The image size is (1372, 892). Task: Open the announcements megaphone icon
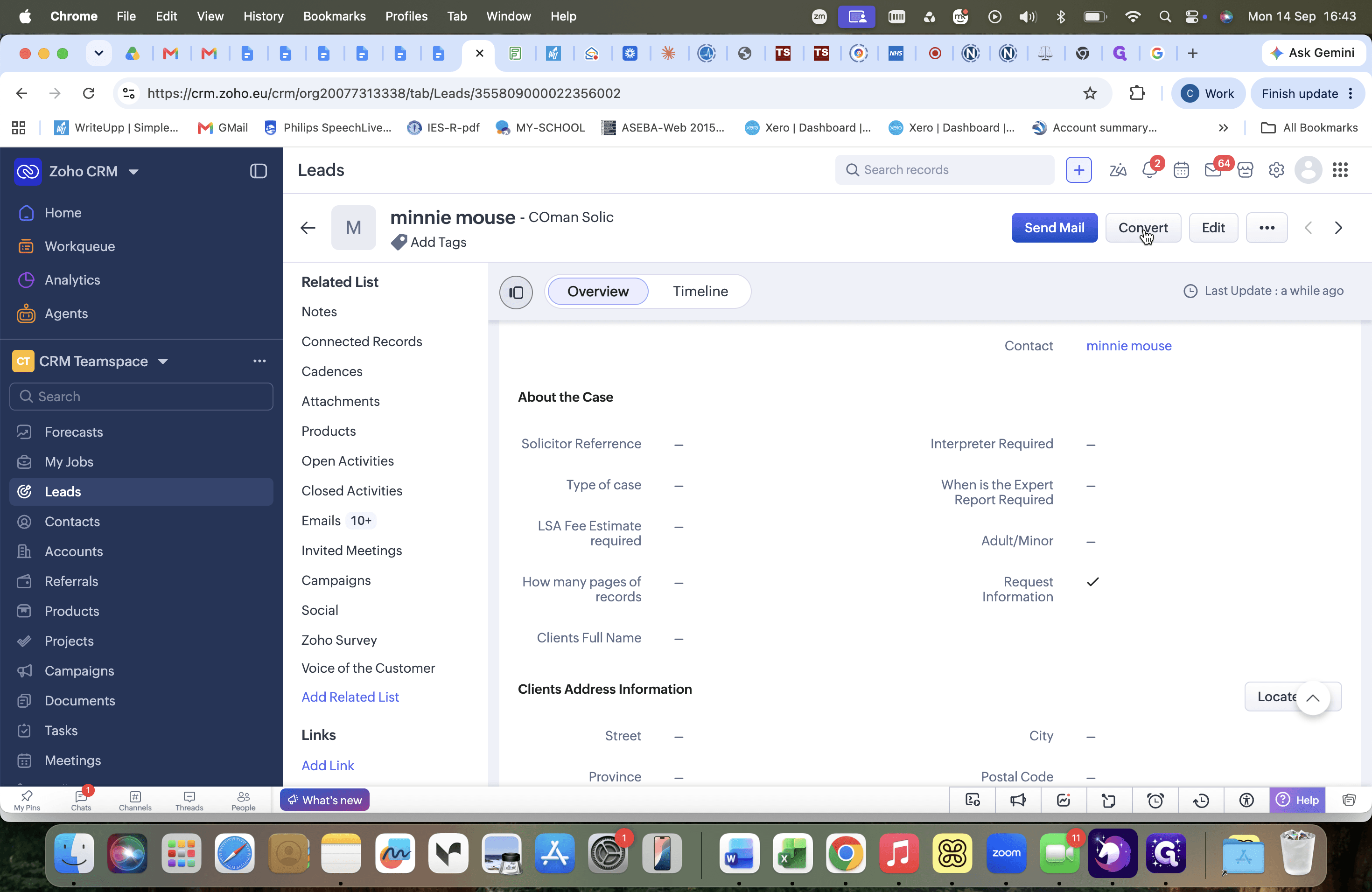[x=1018, y=801]
